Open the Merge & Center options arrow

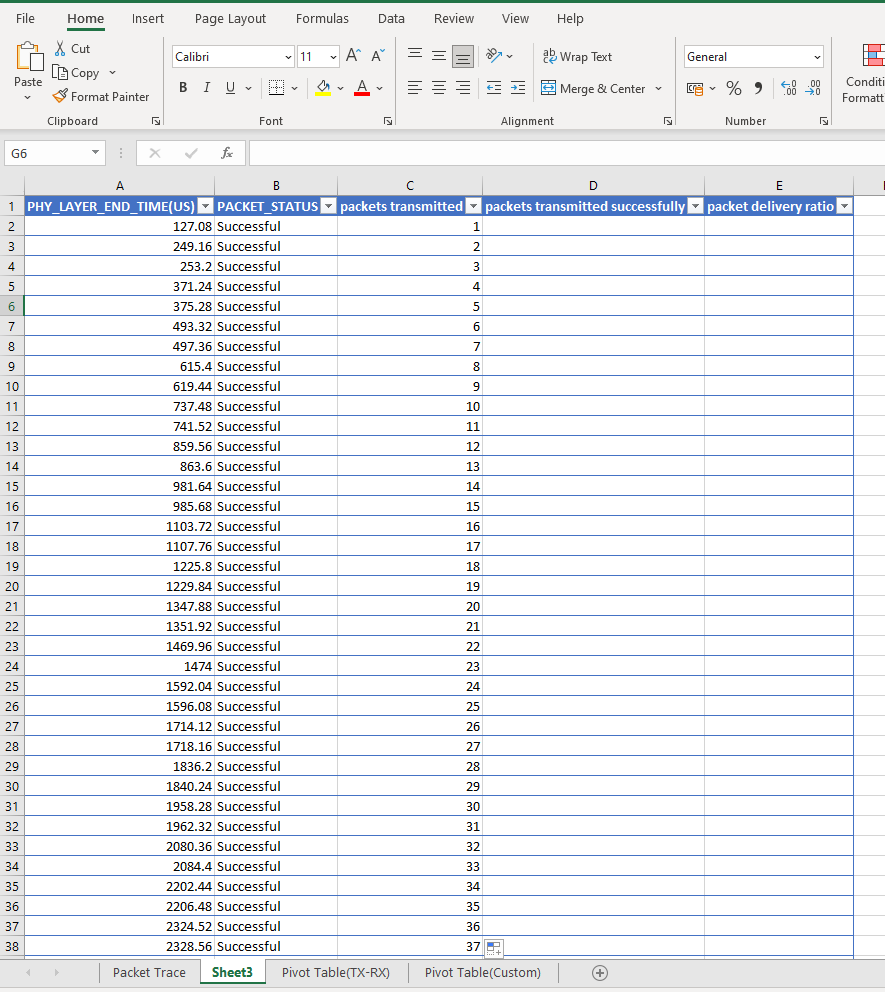[x=659, y=89]
